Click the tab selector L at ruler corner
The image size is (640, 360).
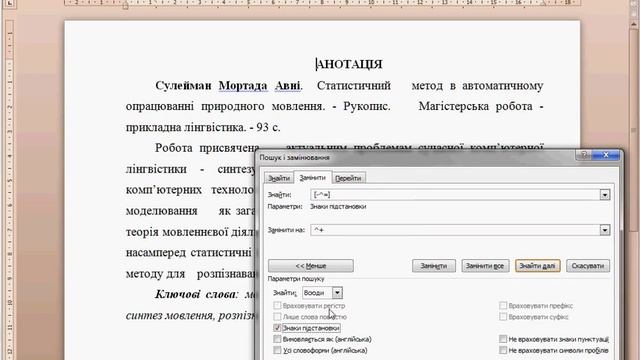coord(10,4)
